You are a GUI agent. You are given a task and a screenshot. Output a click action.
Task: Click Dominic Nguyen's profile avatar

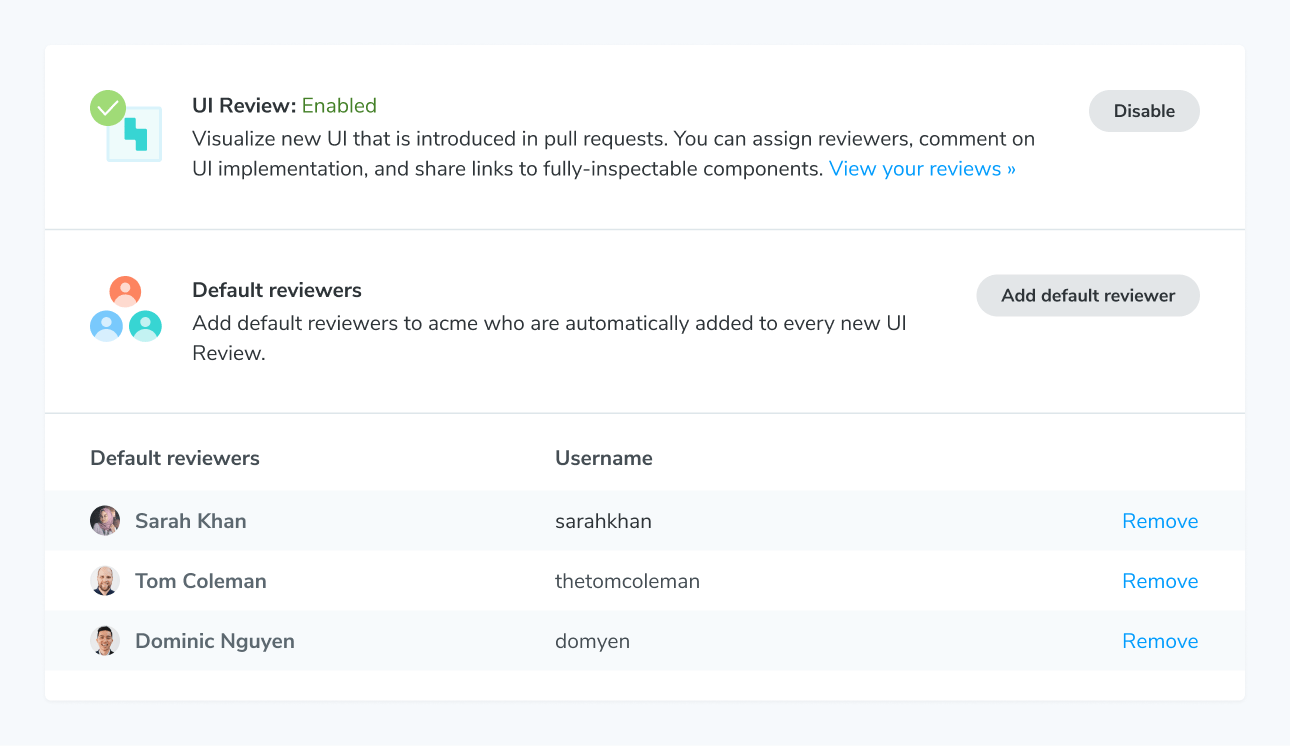(105, 640)
